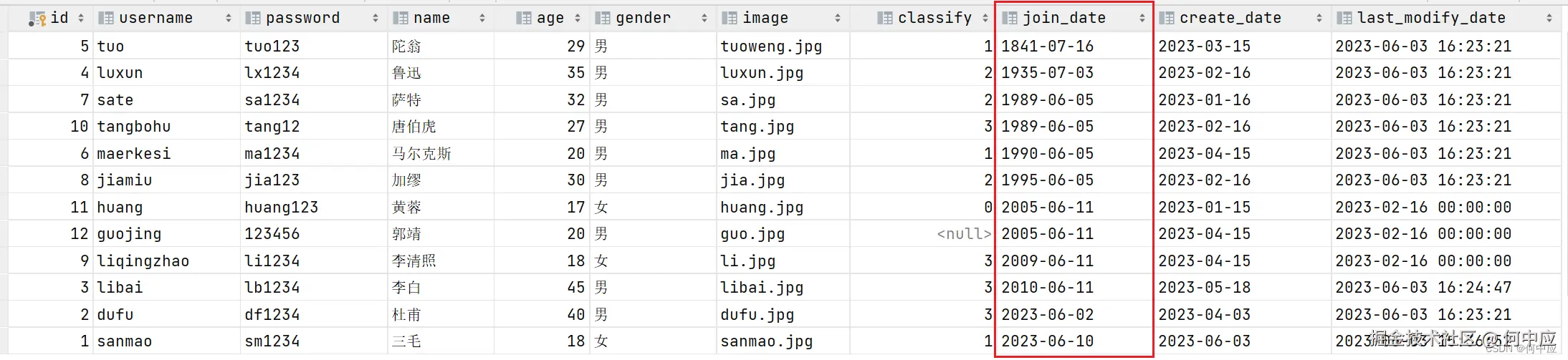
Task: Toggle sort arrows on username column
Action: [x=228, y=19]
